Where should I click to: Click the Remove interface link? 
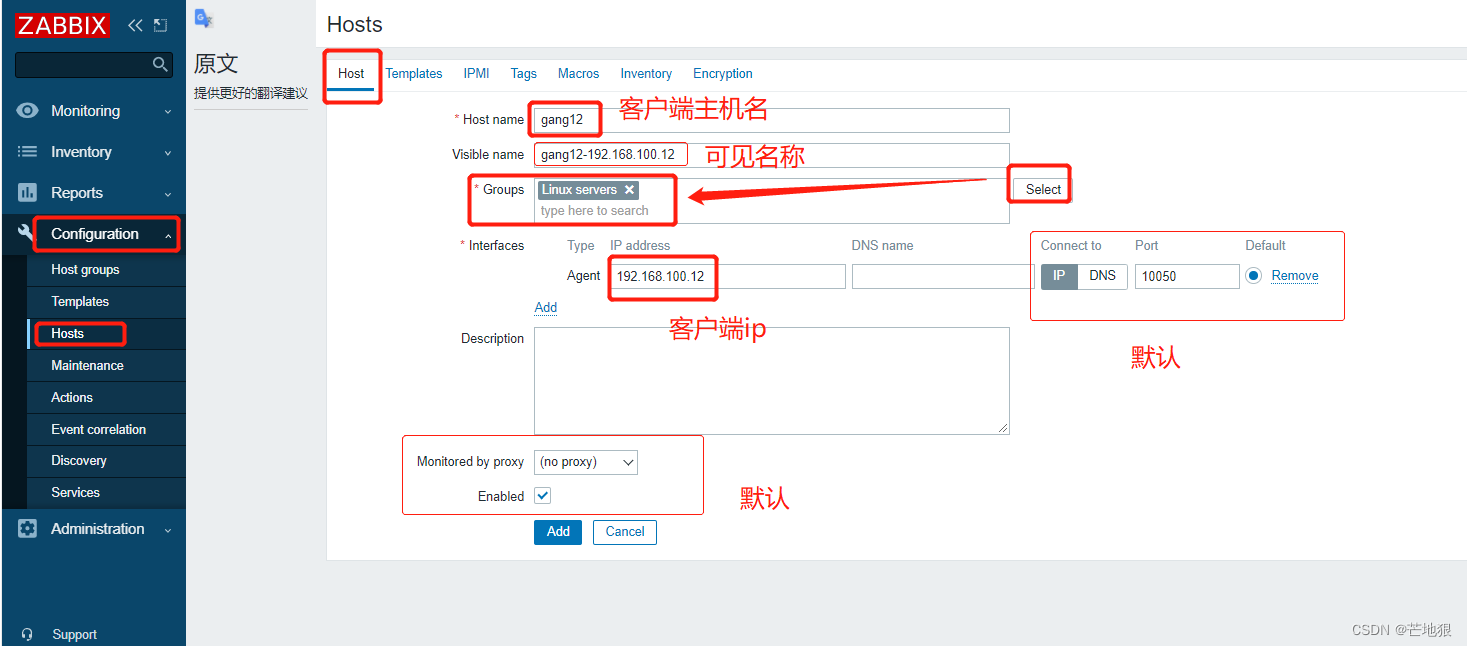coord(1295,276)
